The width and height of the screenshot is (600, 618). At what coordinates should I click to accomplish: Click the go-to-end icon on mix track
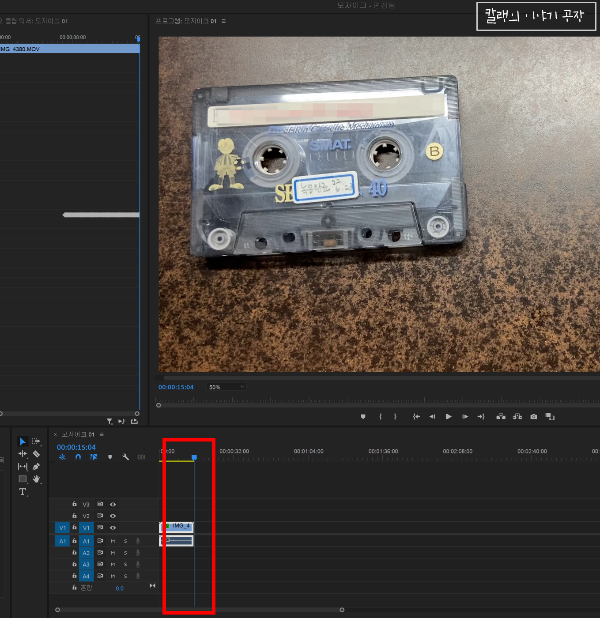153,586
